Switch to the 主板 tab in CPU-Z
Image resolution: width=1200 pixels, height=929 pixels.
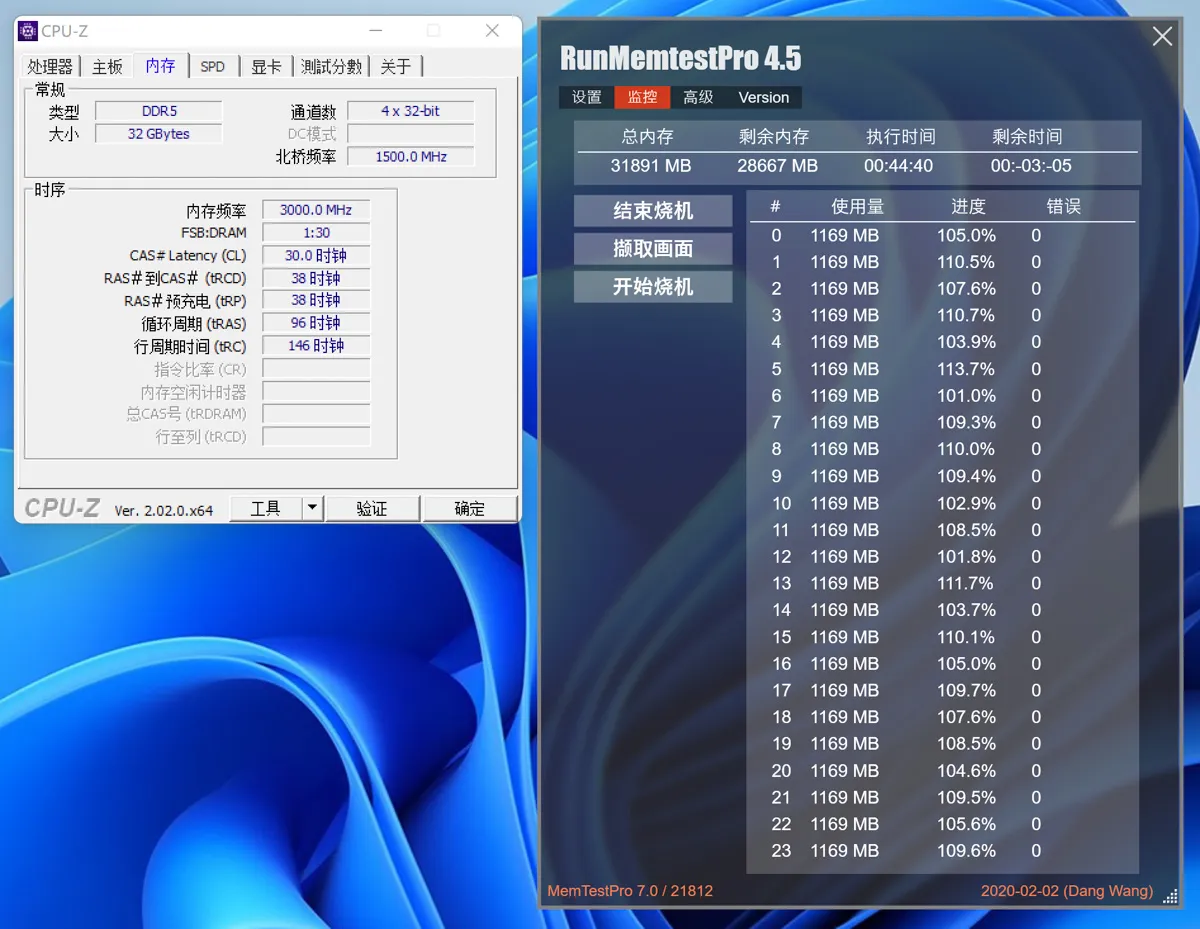[x=107, y=66]
